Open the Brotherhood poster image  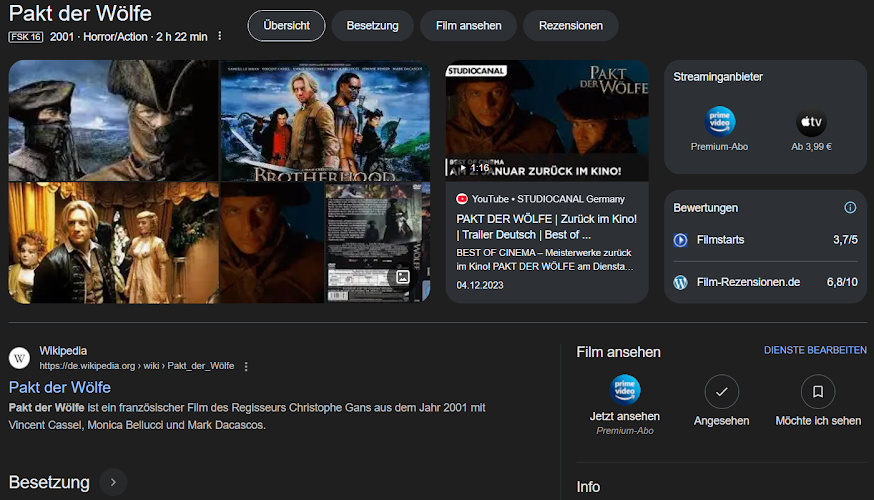tap(326, 120)
